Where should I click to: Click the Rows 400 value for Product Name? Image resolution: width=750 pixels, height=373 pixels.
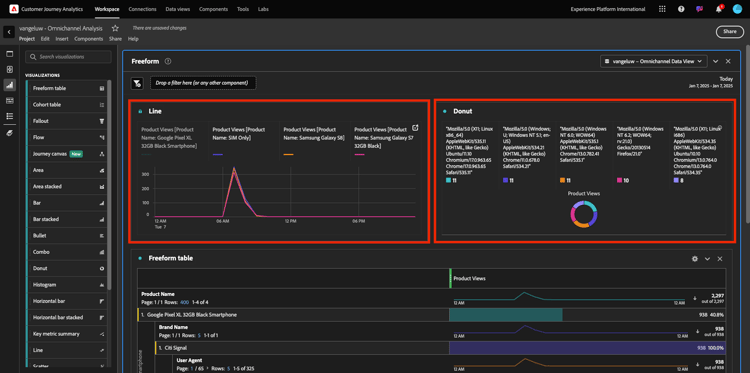[185, 302]
